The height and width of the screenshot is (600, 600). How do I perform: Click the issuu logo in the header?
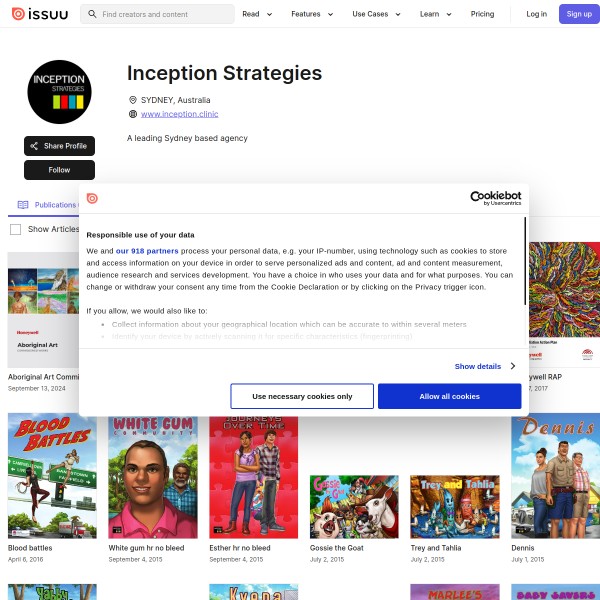click(x=40, y=14)
